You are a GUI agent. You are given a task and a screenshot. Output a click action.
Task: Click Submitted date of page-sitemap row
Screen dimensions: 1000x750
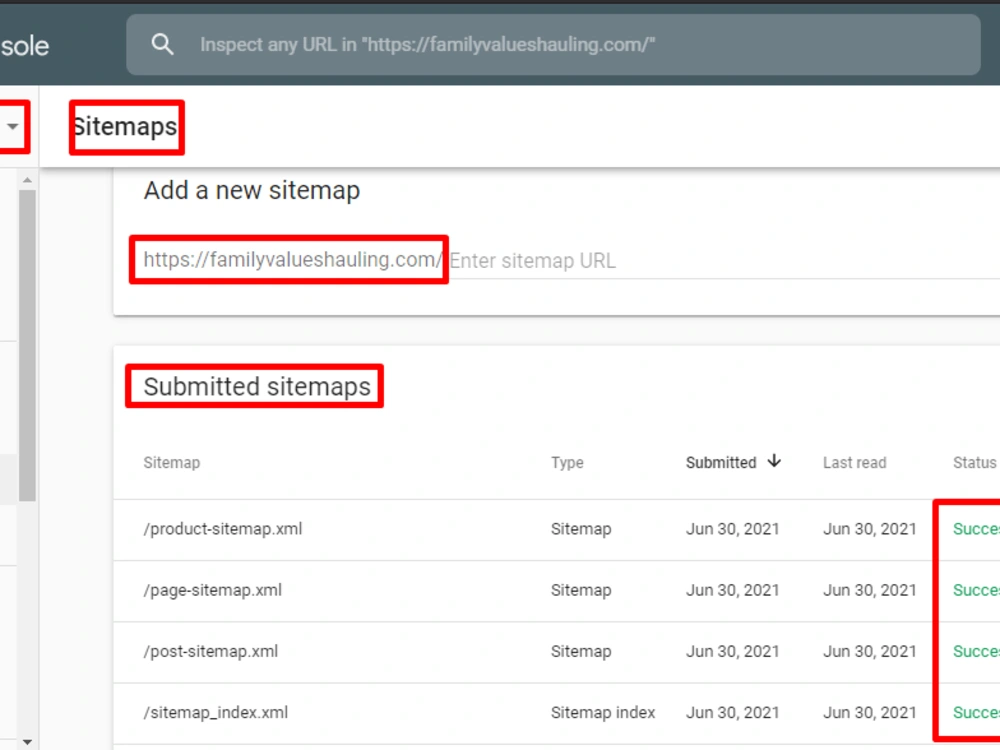[x=733, y=590]
